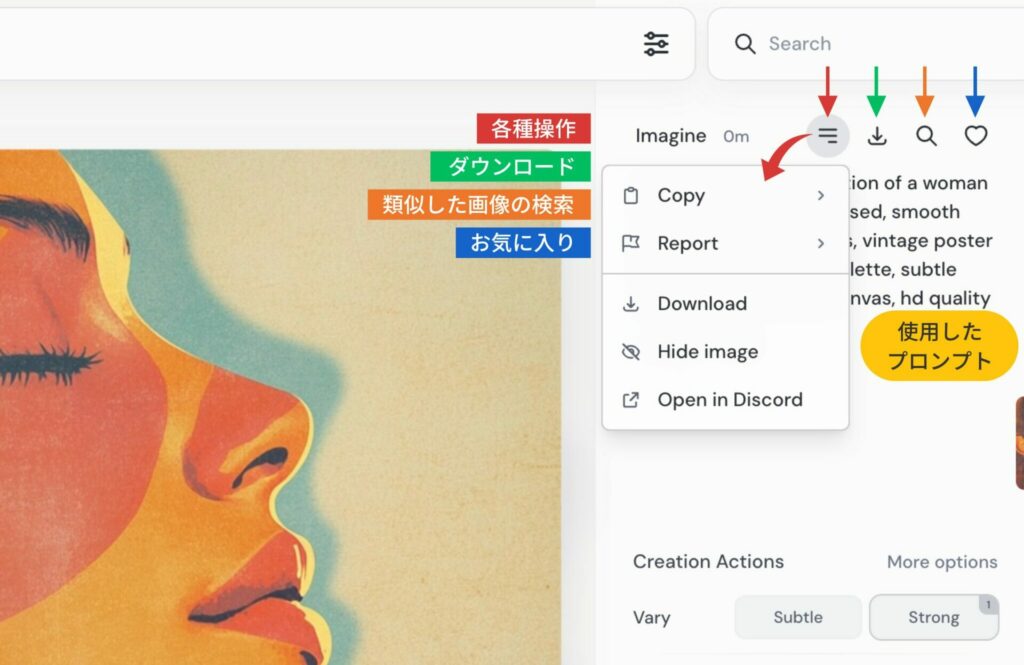Open the More options link
Screen dimensions: 1024x665
point(941,562)
